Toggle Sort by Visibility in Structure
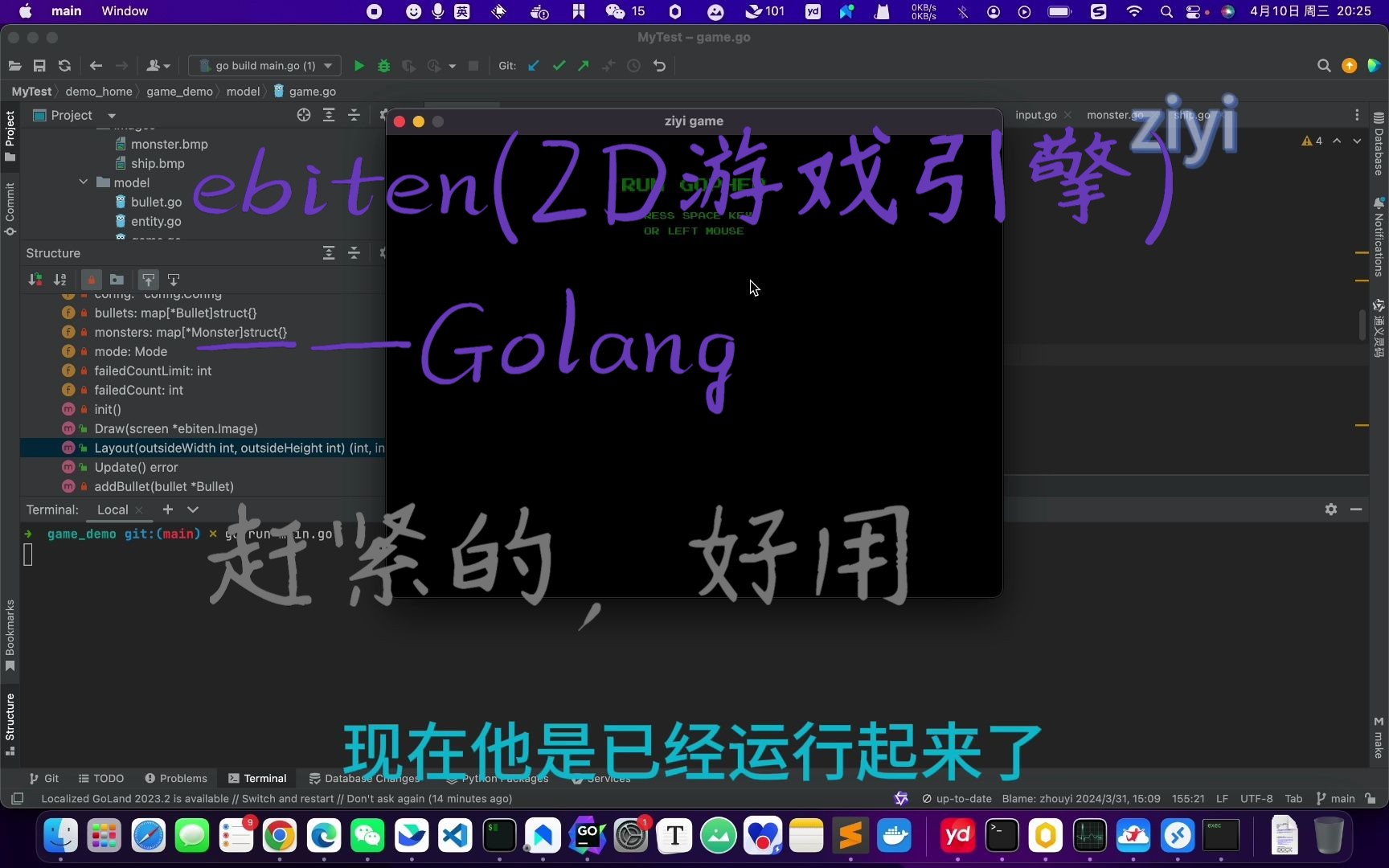 [x=35, y=280]
